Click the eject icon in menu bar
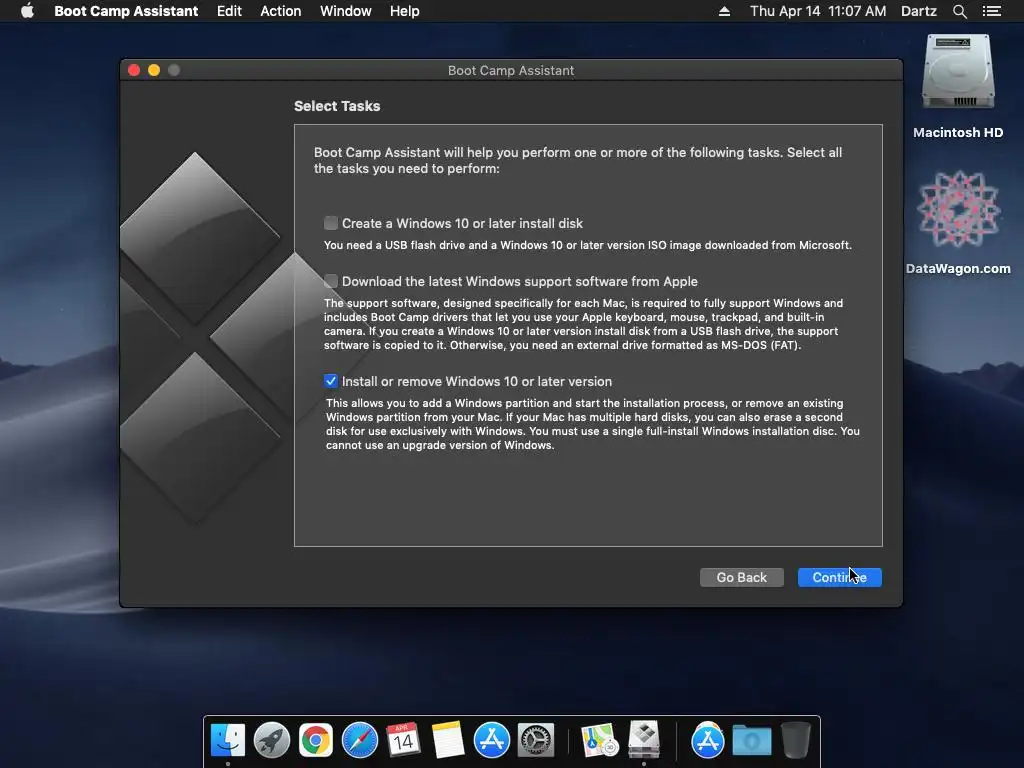 724,11
